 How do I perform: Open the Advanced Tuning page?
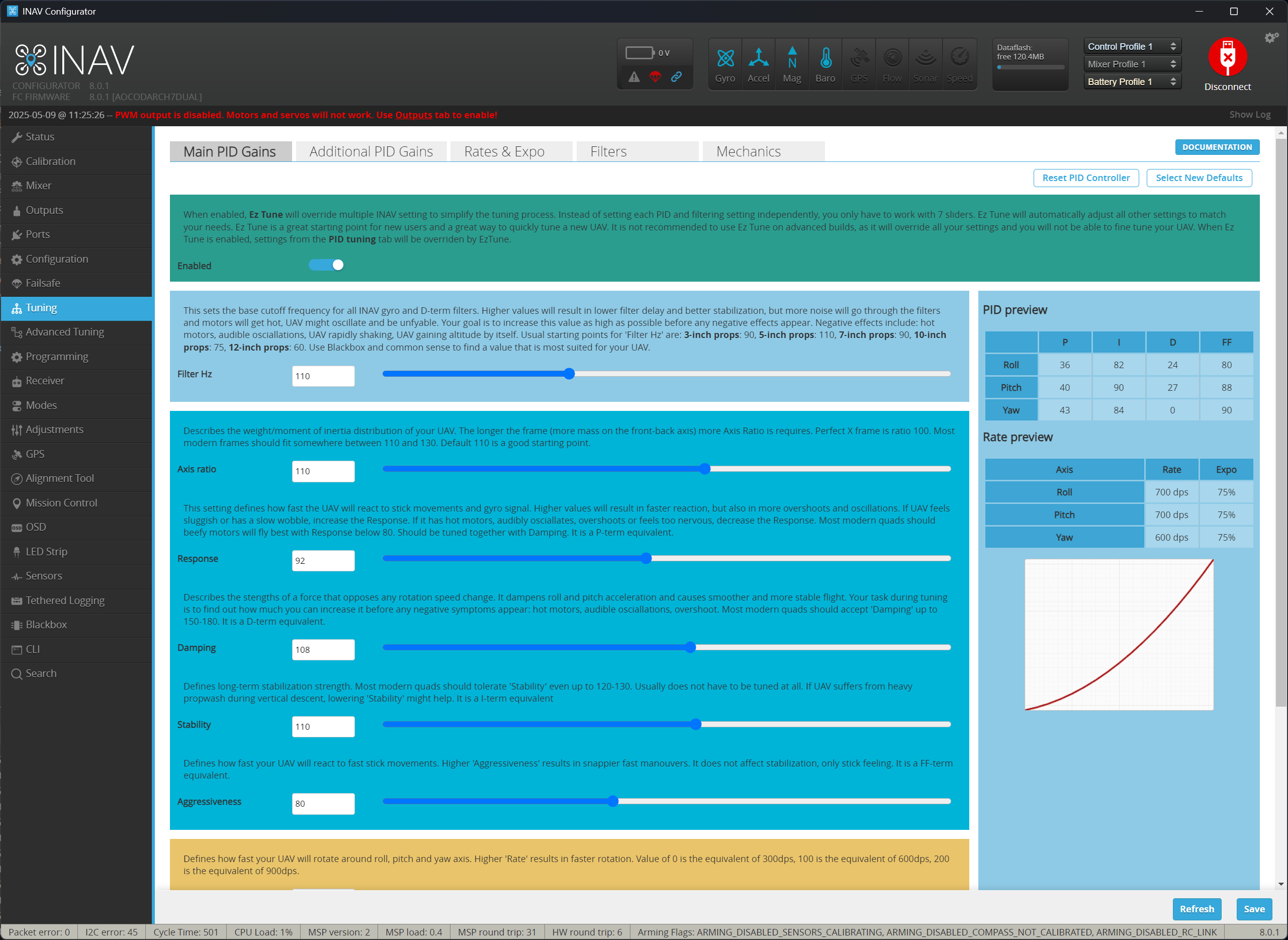(x=76, y=332)
